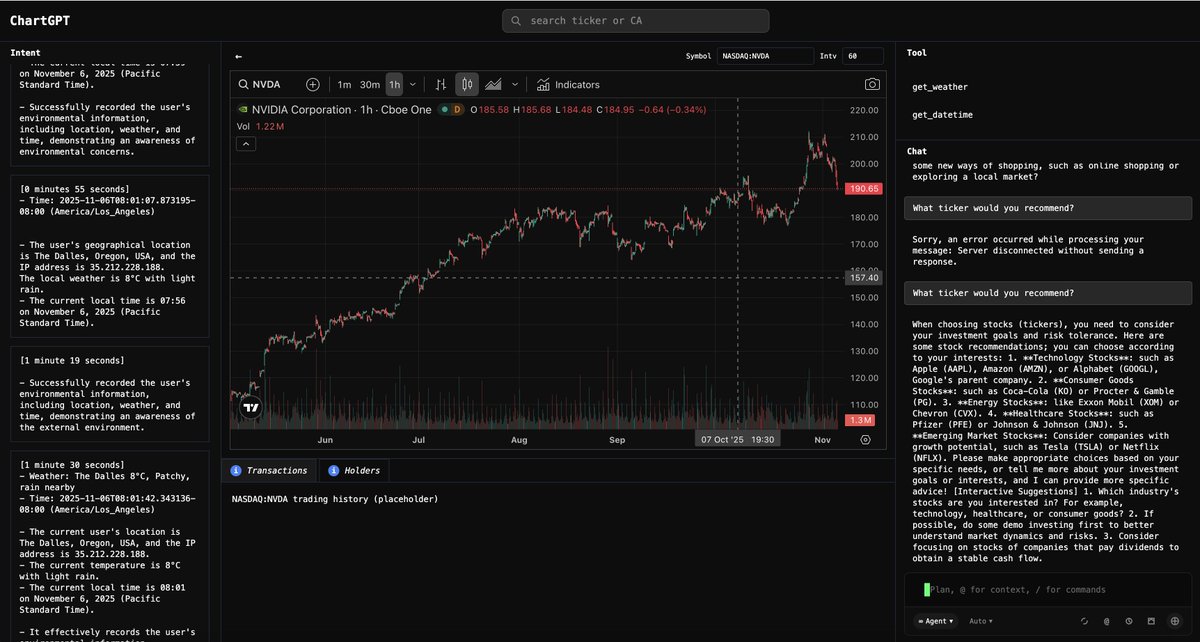Image resolution: width=1200 pixels, height=642 pixels.
Task: Click the globe icon in chat input
Action: click(1174, 621)
